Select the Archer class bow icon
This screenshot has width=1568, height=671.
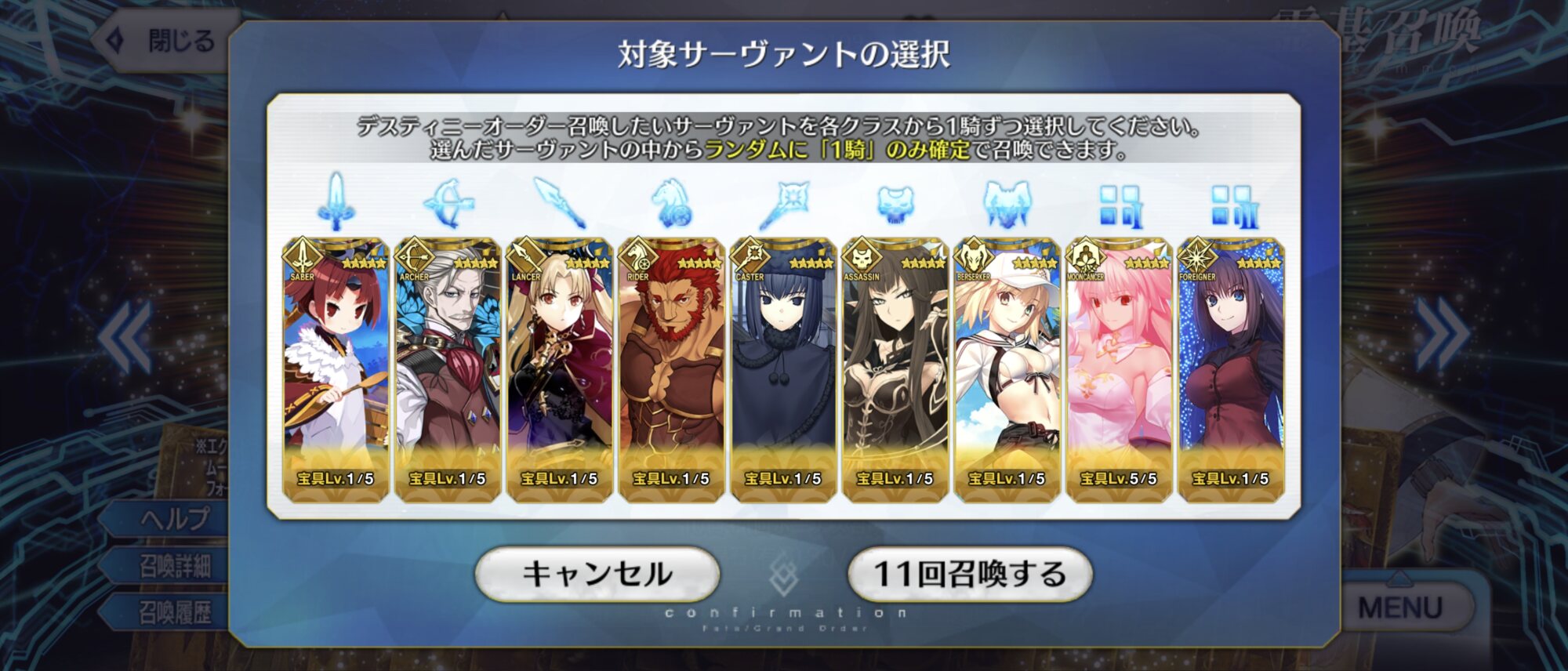coord(448,202)
